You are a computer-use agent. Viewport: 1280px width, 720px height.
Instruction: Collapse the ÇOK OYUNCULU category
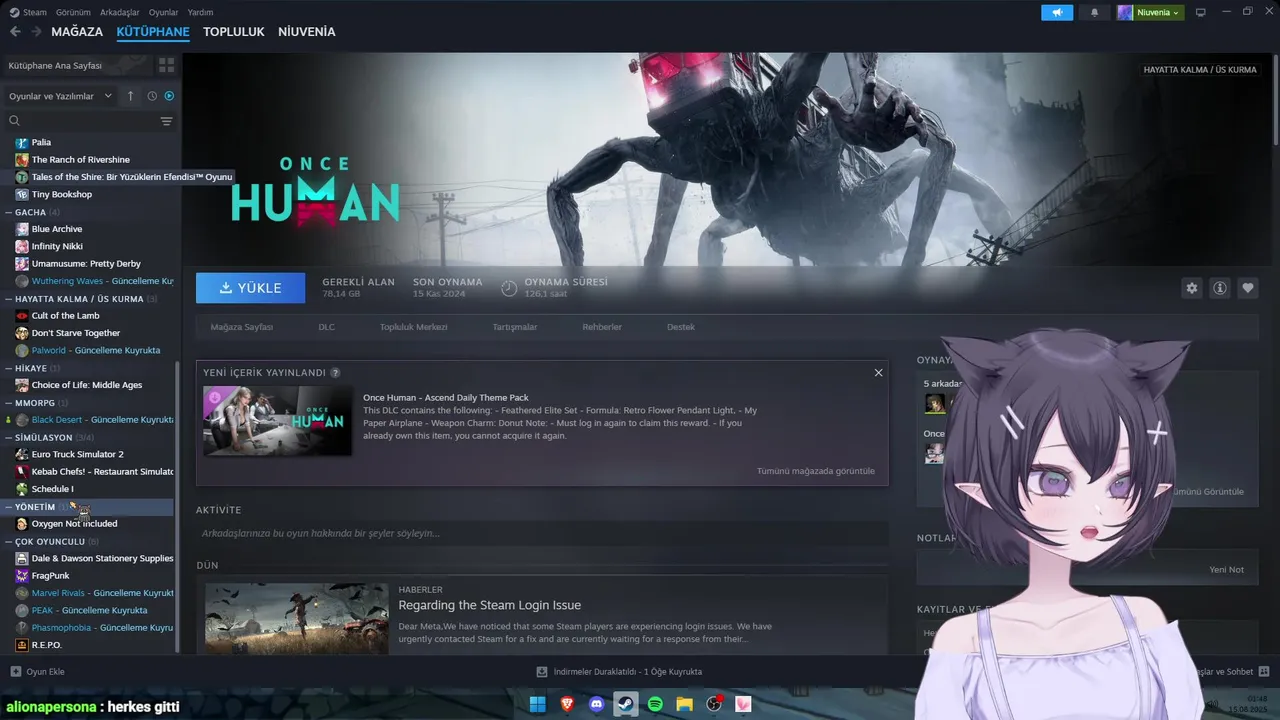tap(9, 542)
